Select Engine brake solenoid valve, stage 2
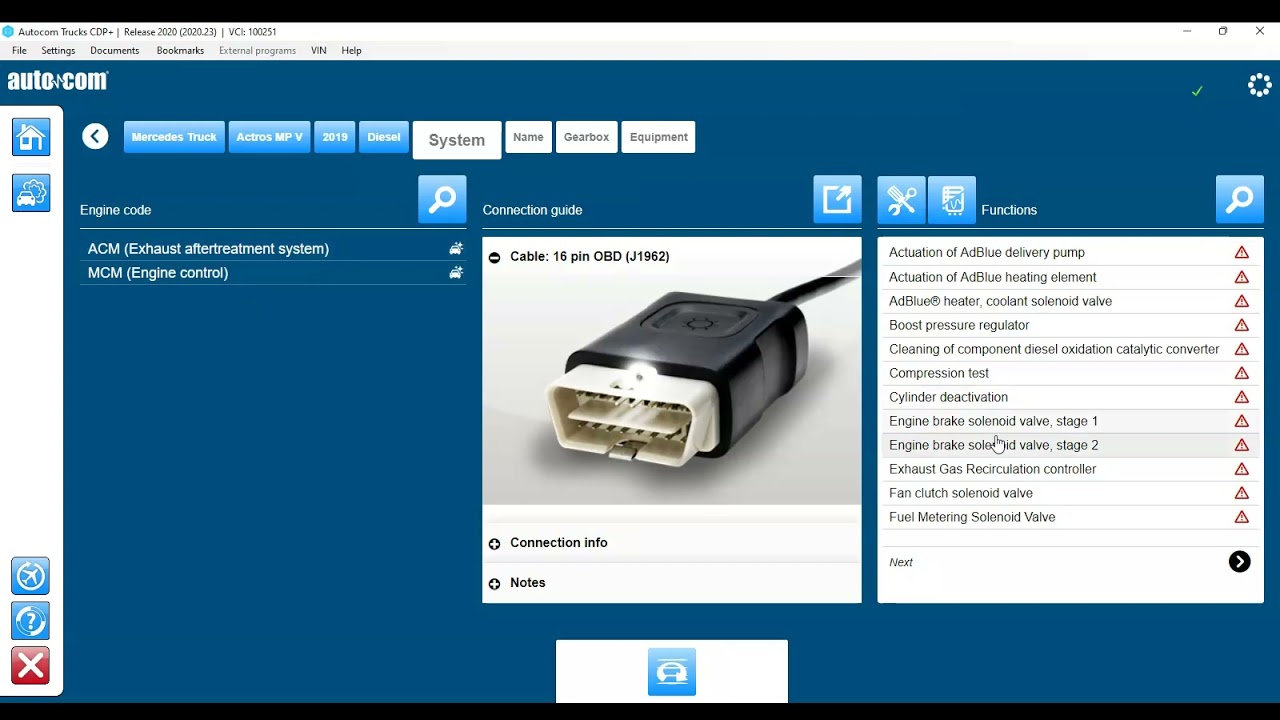The height and width of the screenshot is (720, 1280). (1070, 445)
